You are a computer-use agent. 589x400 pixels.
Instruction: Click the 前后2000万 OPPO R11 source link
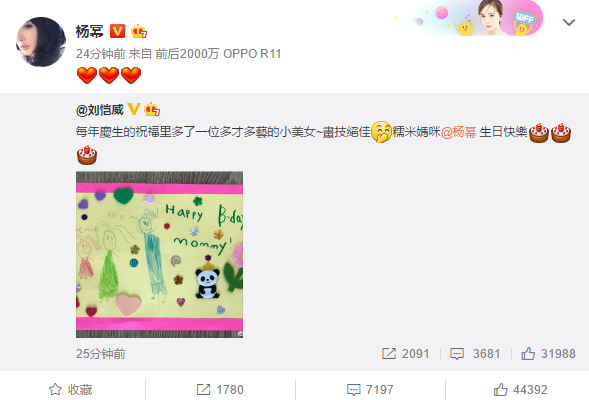point(218,54)
